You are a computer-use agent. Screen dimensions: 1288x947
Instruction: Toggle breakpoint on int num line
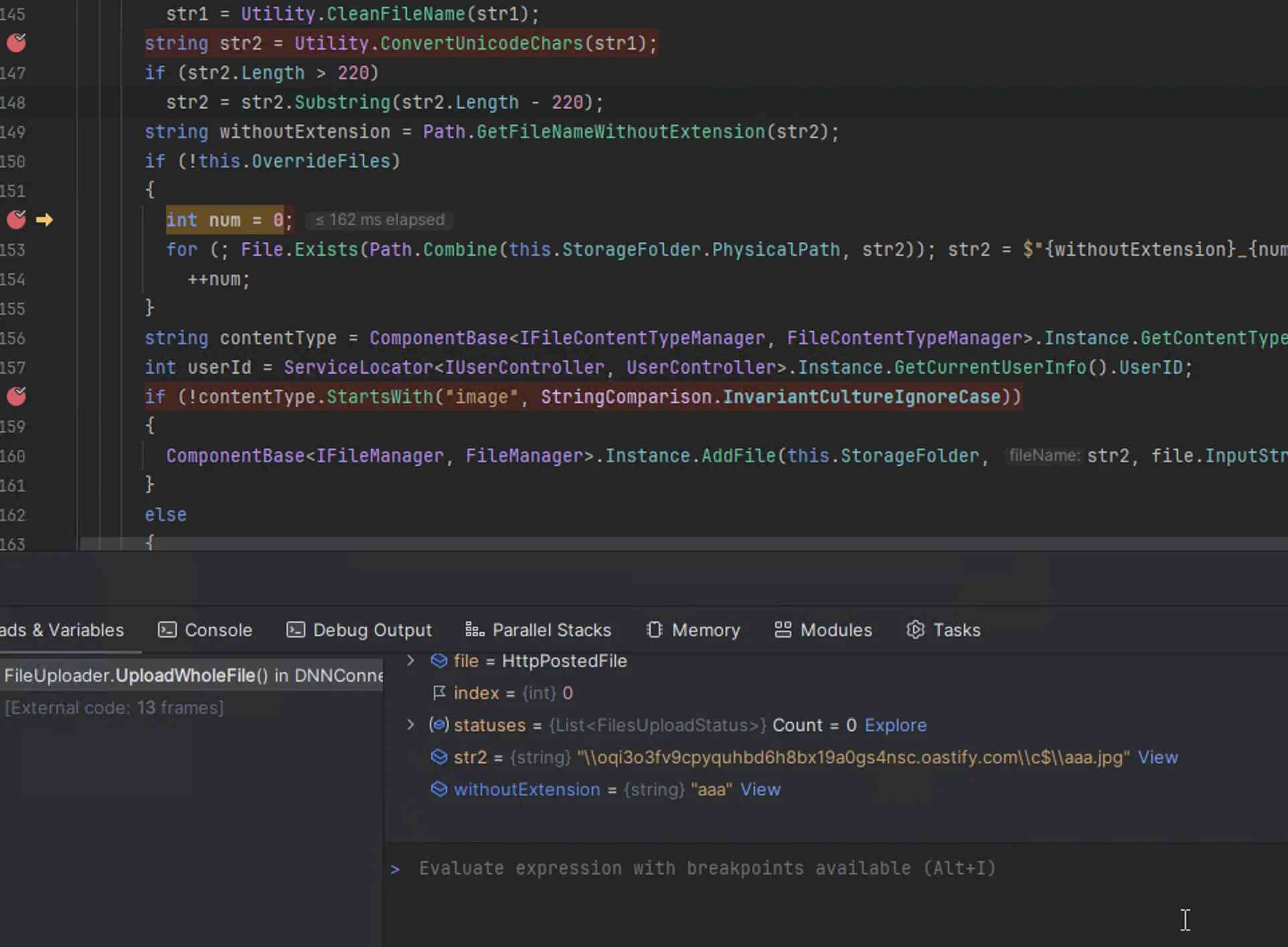[16, 220]
